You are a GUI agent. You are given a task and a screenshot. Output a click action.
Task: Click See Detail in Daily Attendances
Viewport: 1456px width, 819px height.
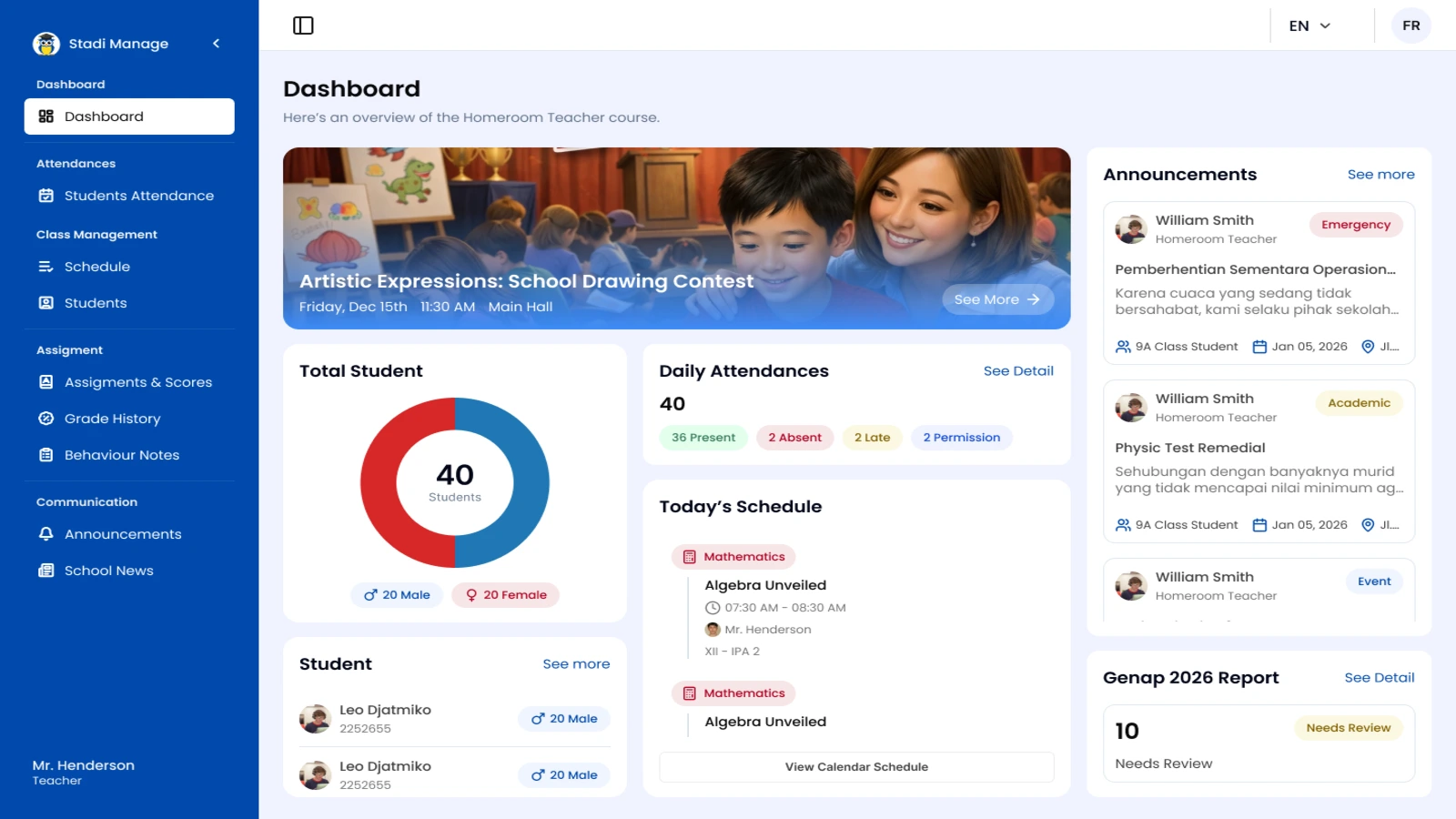[x=1018, y=371]
